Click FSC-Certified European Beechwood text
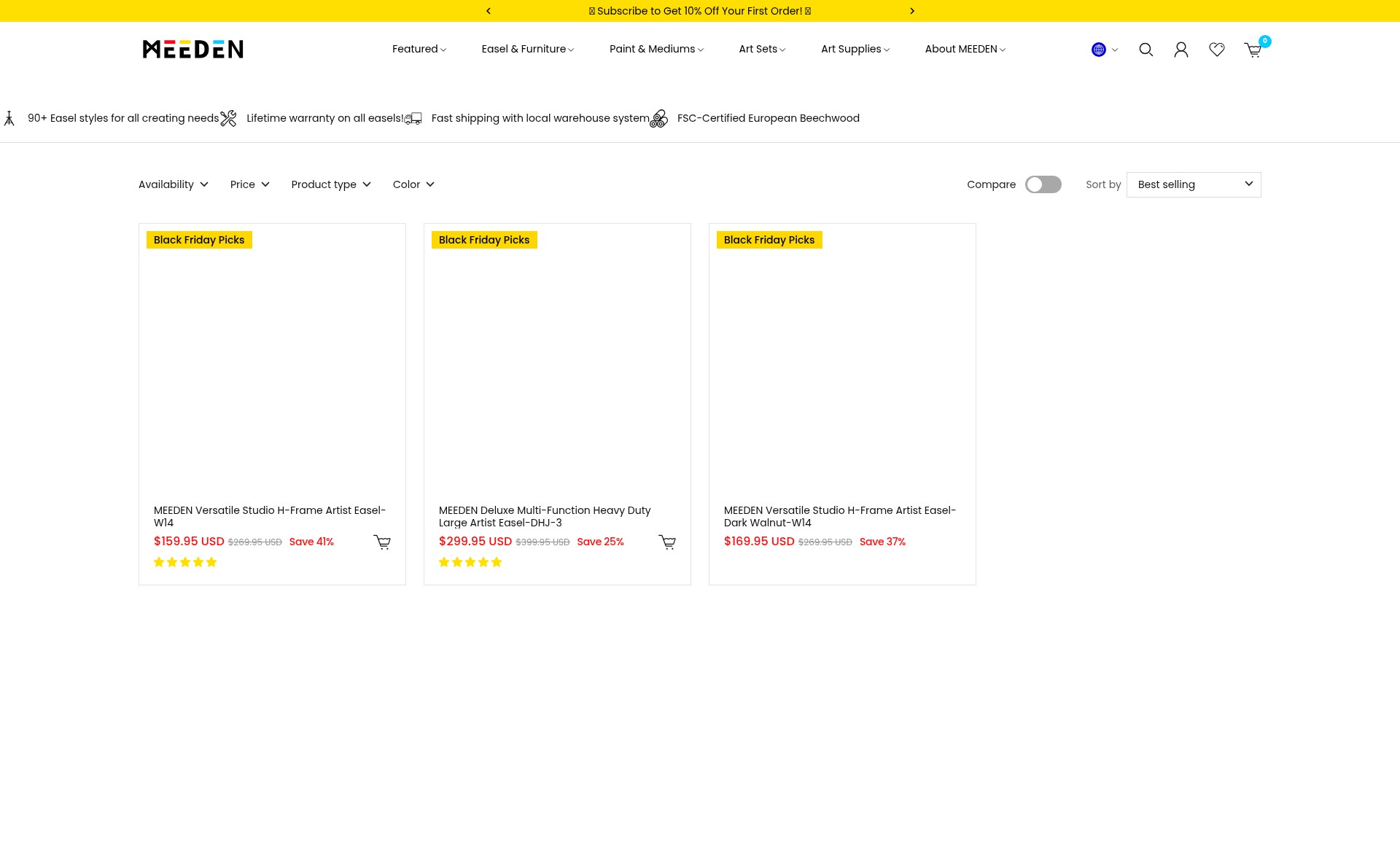The height and width of the screenshot is (850, 1400). click(x=769, y=118)
